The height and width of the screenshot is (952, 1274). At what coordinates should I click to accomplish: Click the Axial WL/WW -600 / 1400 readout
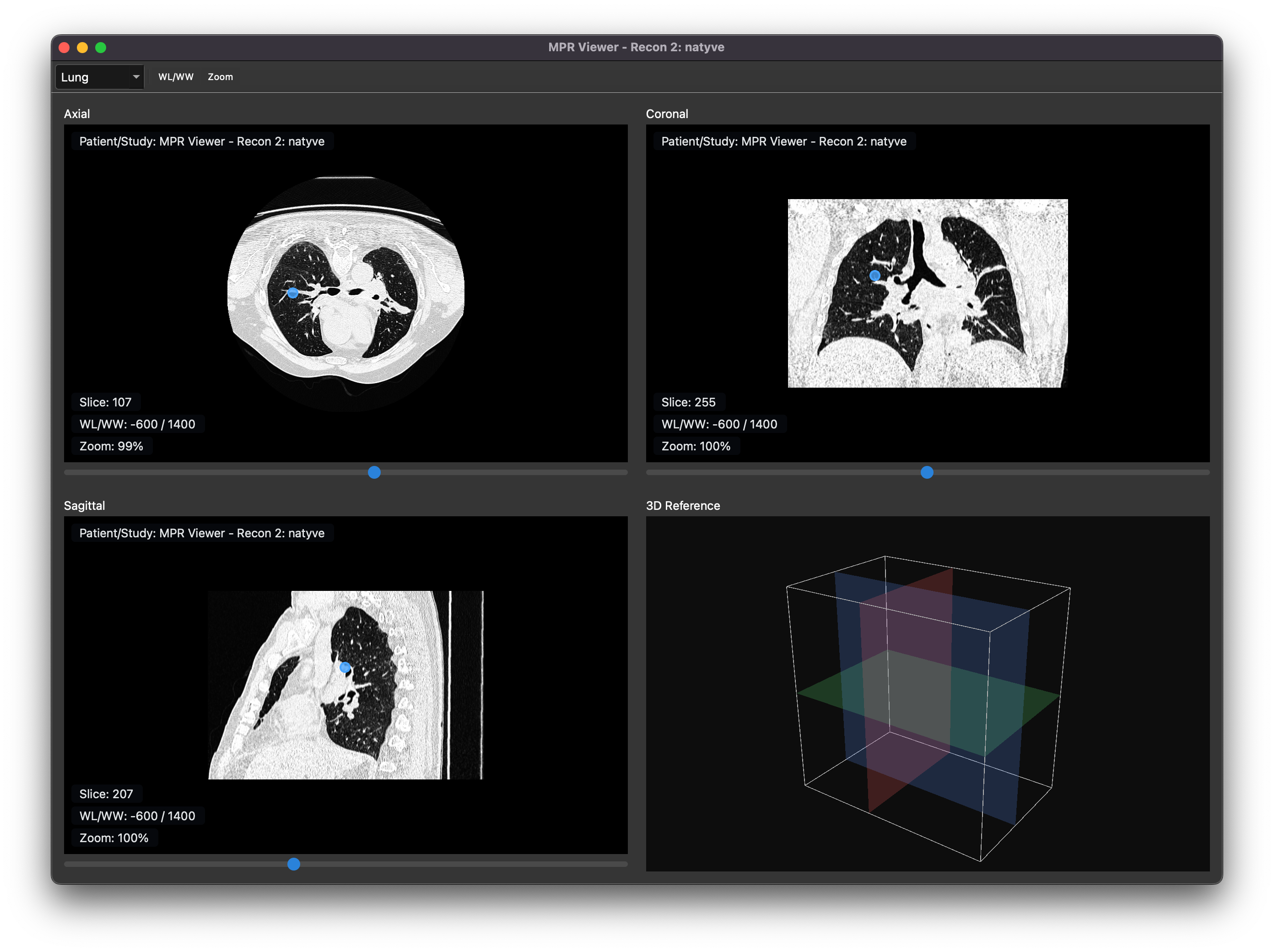137,424
